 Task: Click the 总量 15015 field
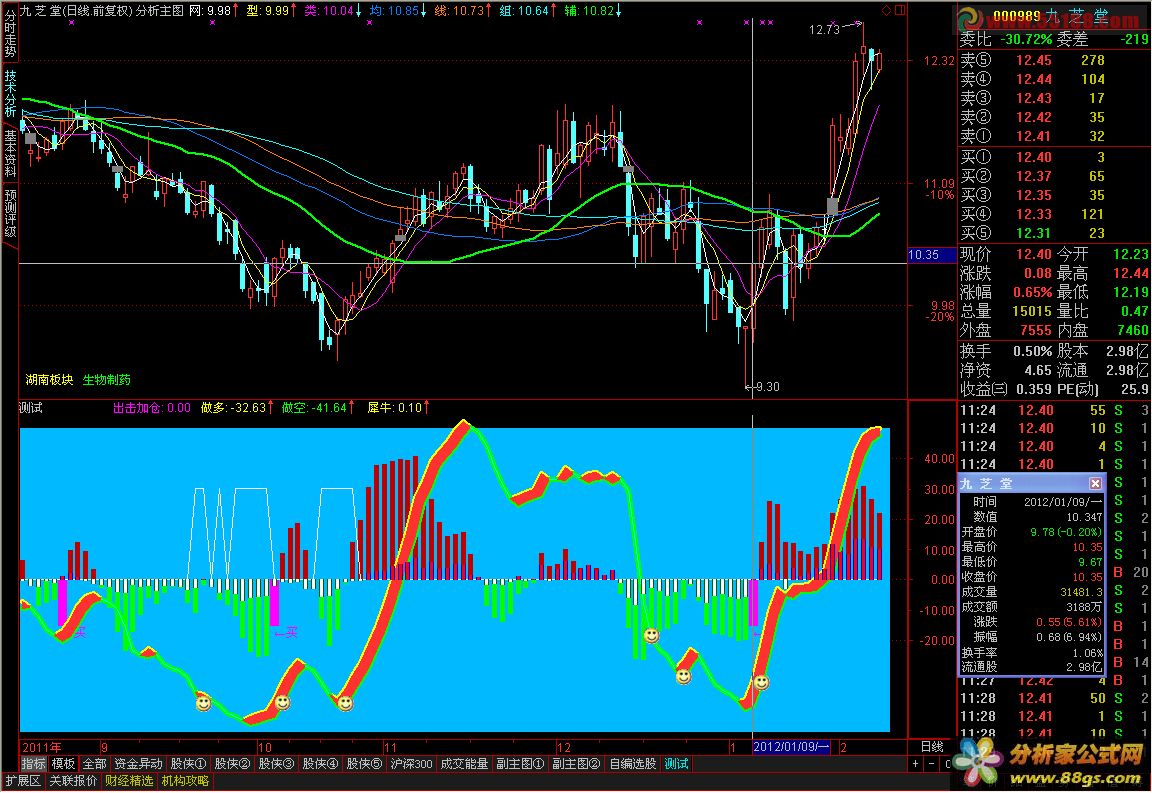coord(1006,312)
